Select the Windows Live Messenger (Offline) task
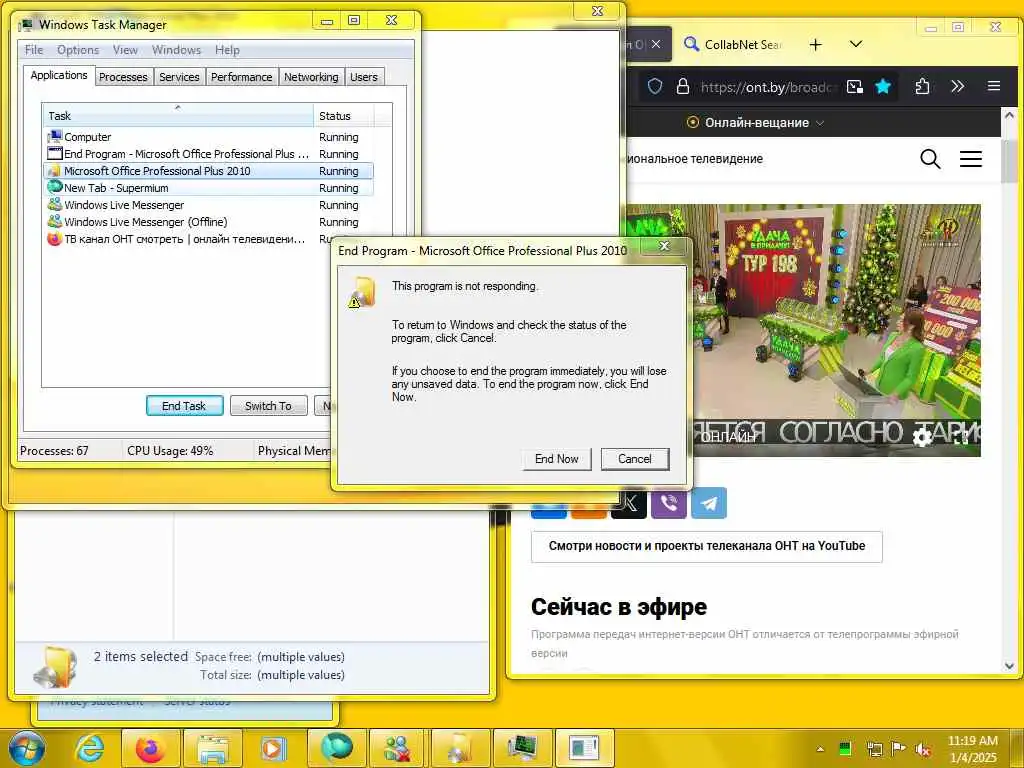 click(209, 222)
